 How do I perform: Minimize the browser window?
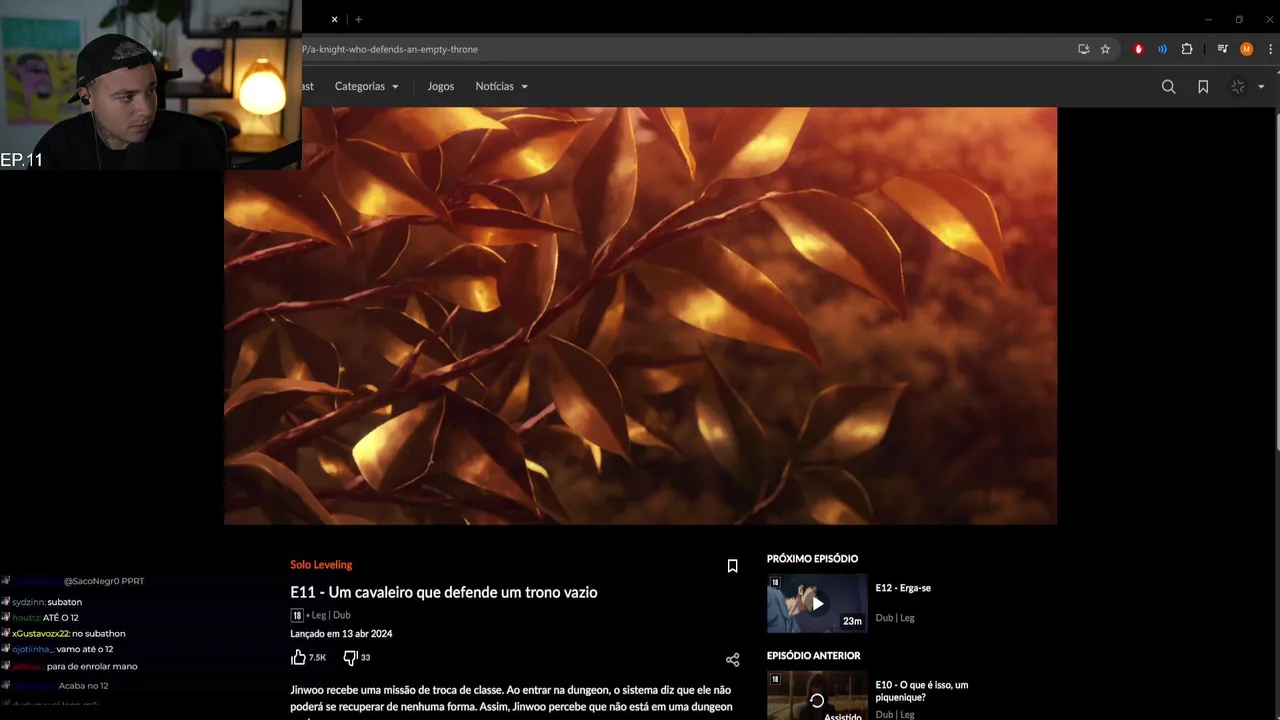pyautogui.click(x=1208, y=19)
